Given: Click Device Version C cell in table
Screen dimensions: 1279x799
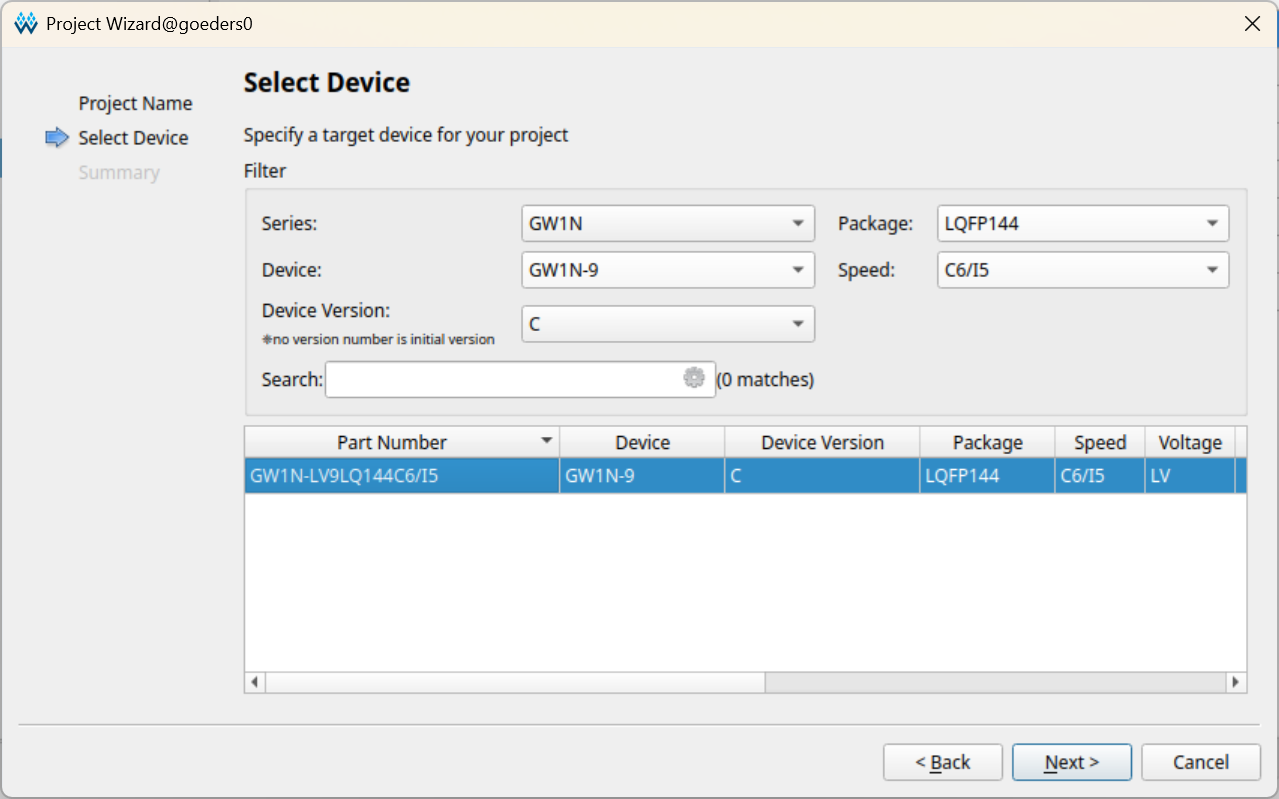Looking at the screenshot, I should click(x=822, y=476).
